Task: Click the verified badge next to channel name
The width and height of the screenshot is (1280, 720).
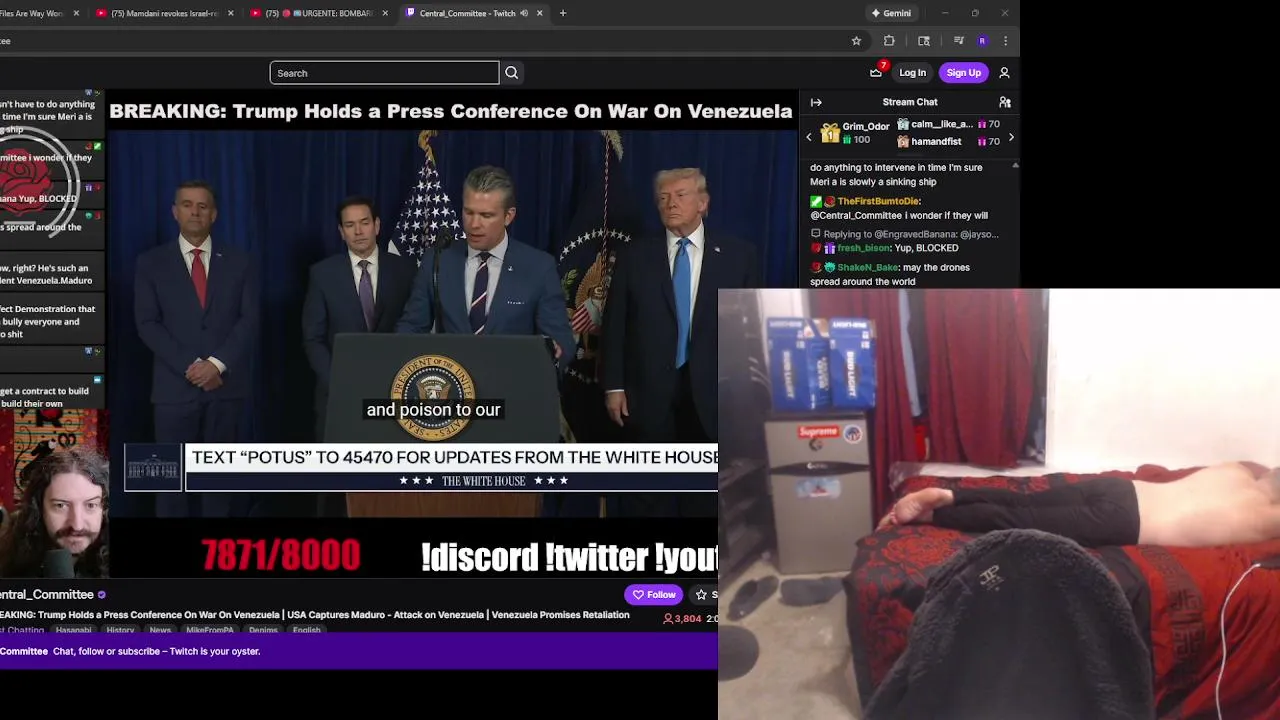Action: coord(101,595)
